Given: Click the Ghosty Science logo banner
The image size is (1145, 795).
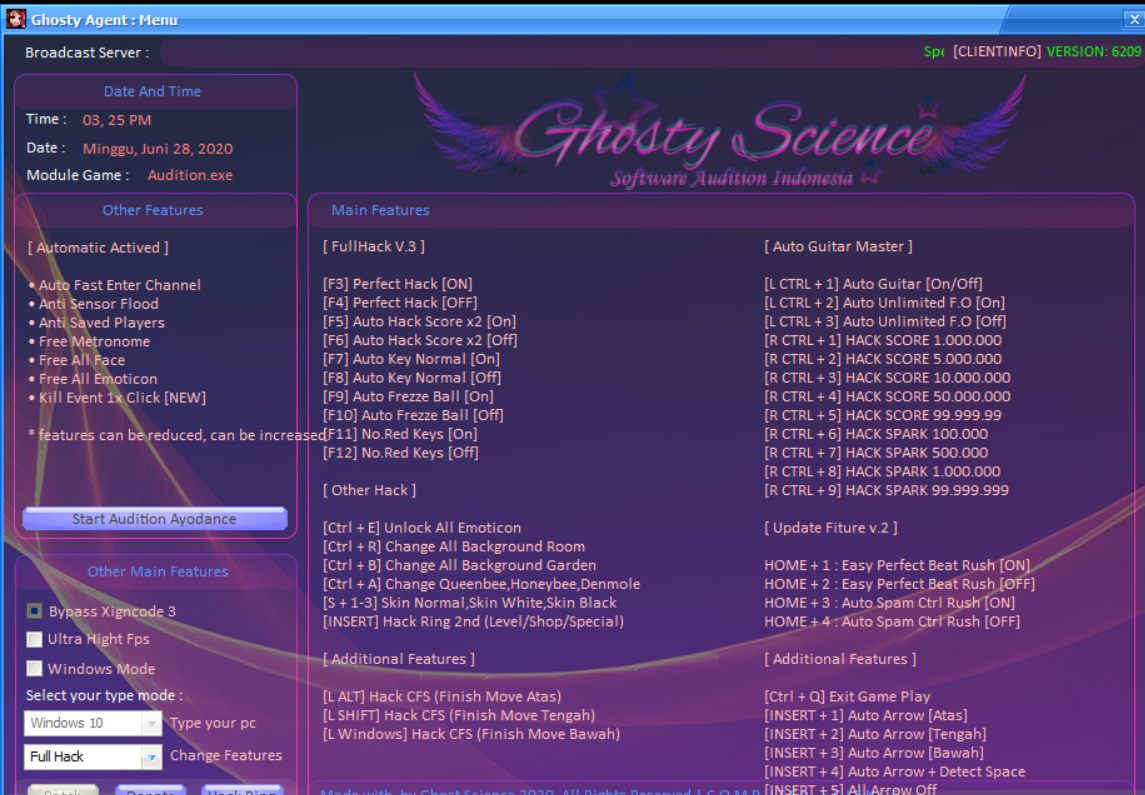Looking at the screenshot, I should coord(719,131).
